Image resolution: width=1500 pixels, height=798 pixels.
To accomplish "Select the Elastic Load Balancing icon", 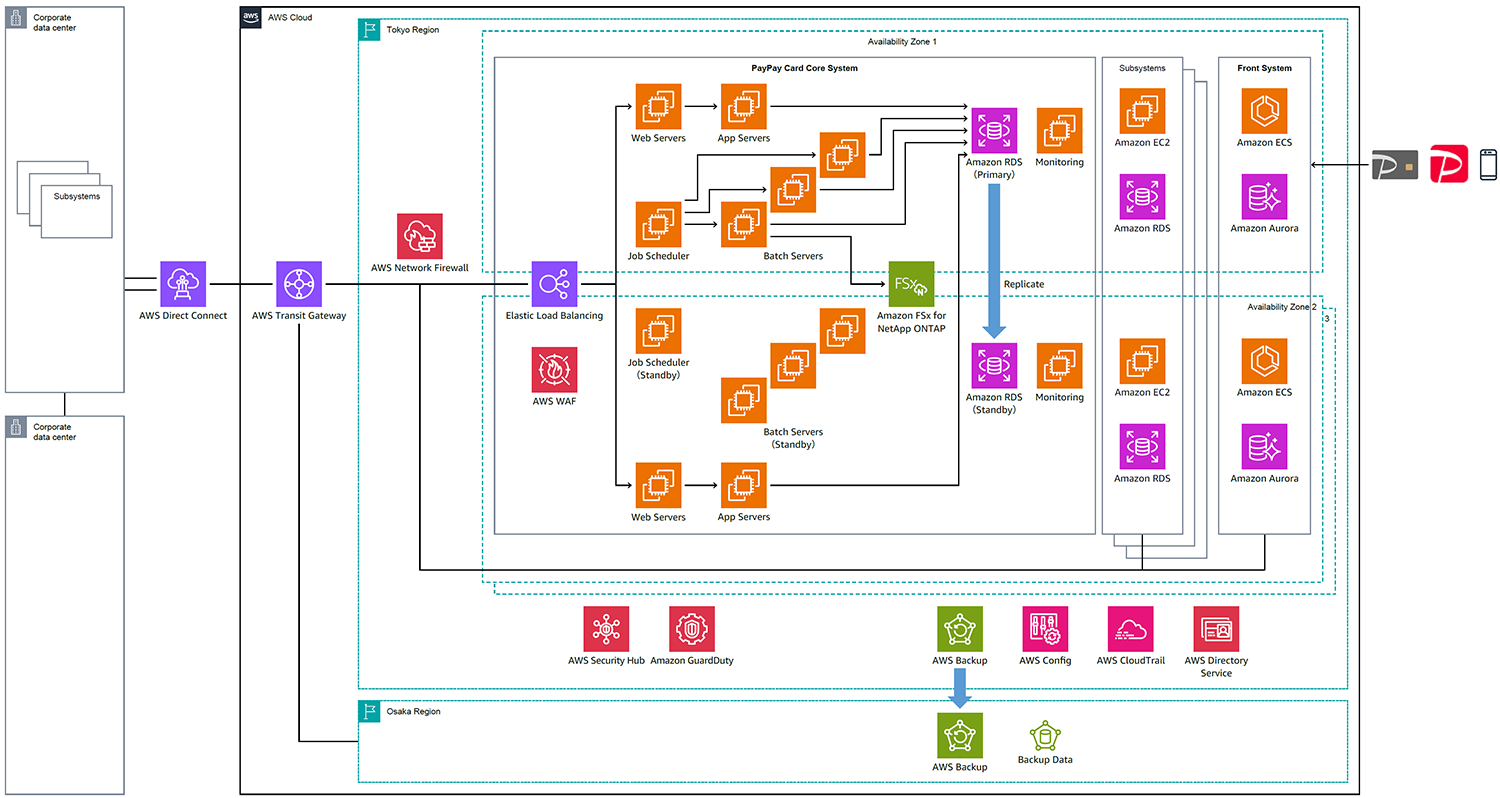I will tap(554, 284).
